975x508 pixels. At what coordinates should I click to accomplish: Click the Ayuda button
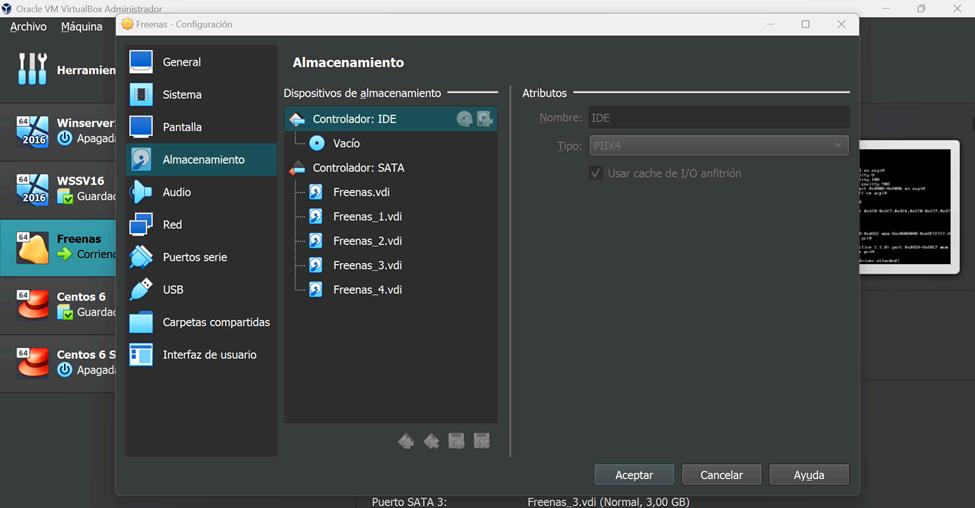tap(809, 474)
